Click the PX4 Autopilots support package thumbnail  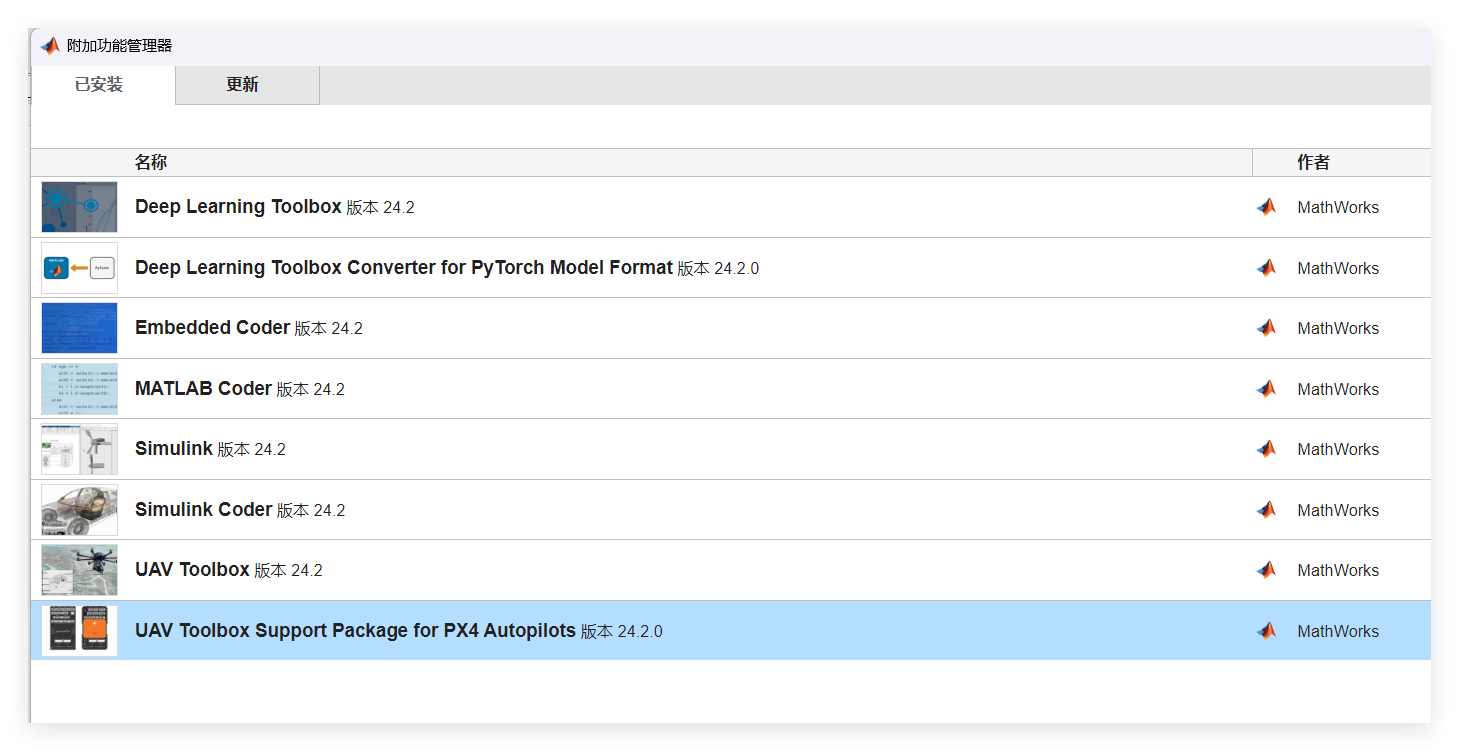(x=79, y=631)
